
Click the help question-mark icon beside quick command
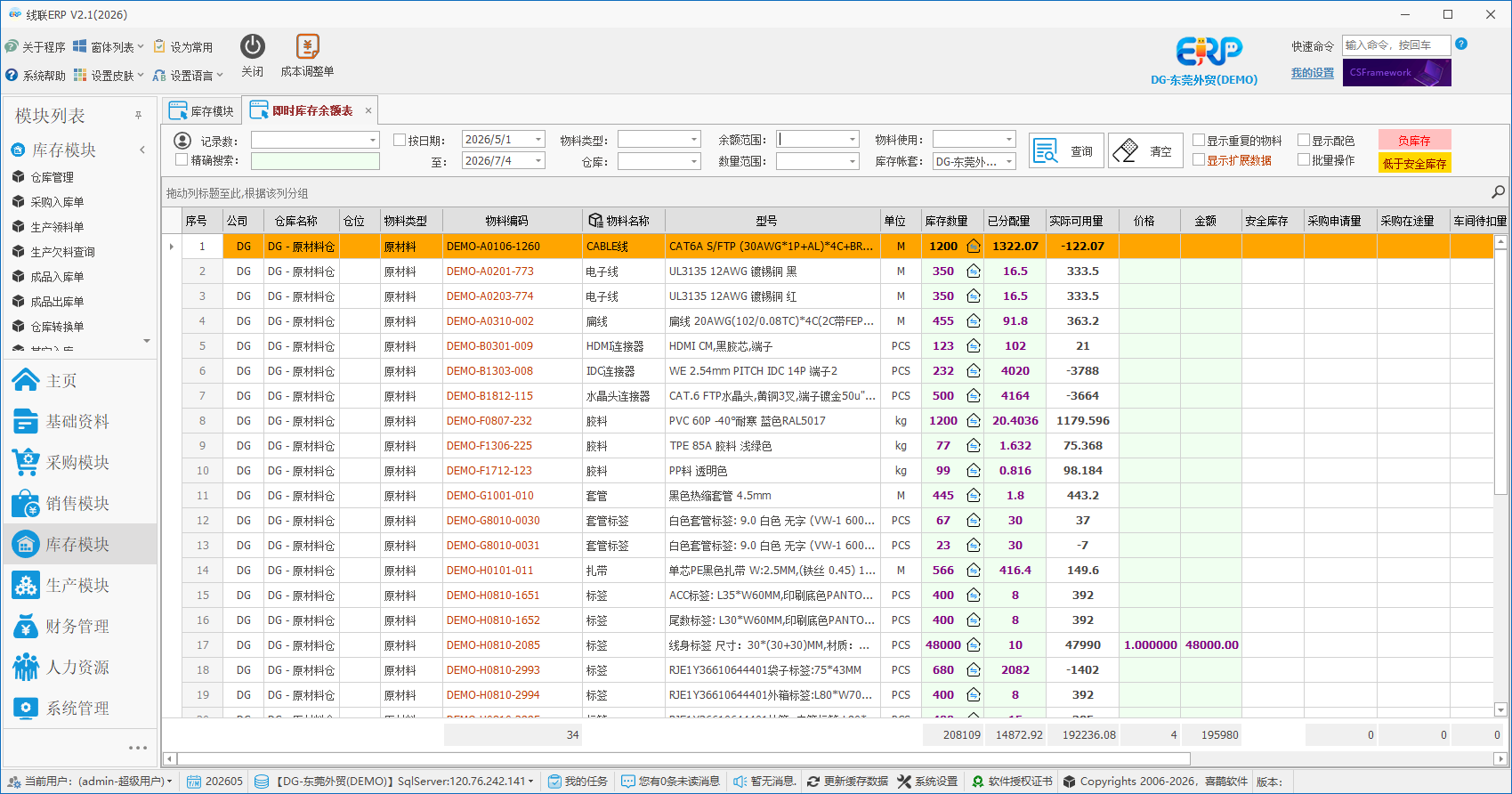pyautogui.click(x=1461, y=44)
